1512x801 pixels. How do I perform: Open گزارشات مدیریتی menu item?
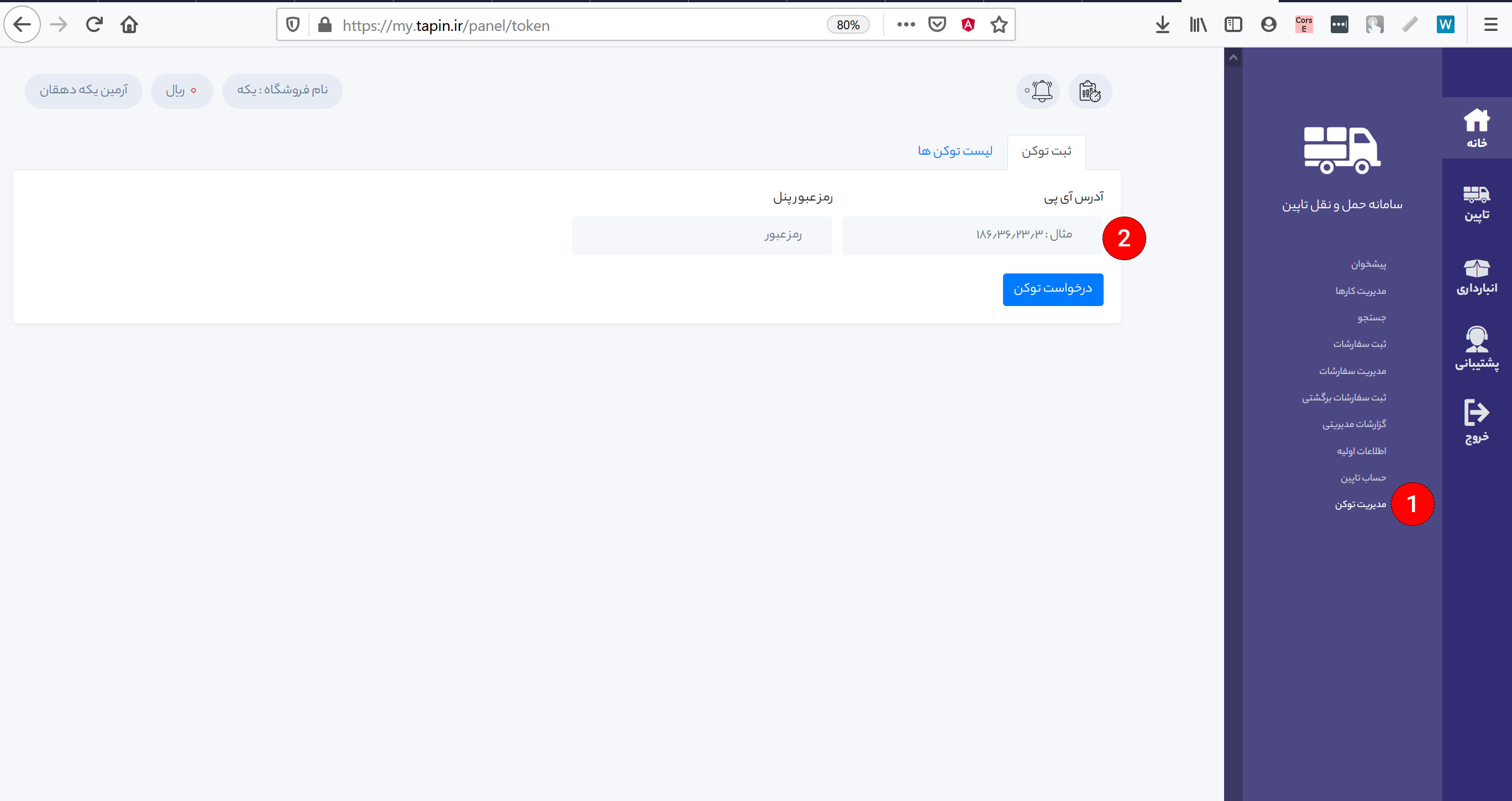[x=1354, y=424]
